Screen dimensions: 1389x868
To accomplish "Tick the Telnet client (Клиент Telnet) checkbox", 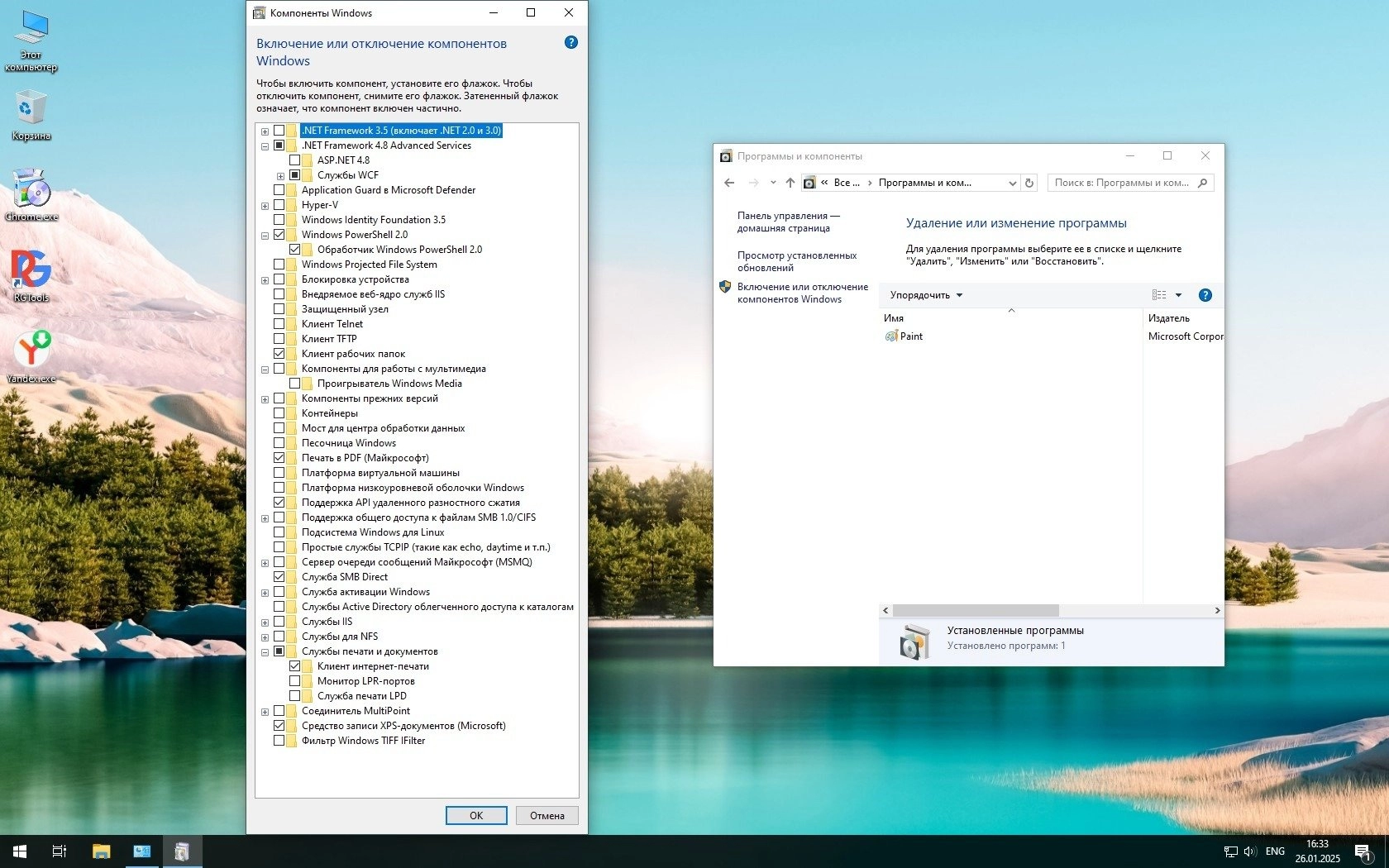I will 279,324.
